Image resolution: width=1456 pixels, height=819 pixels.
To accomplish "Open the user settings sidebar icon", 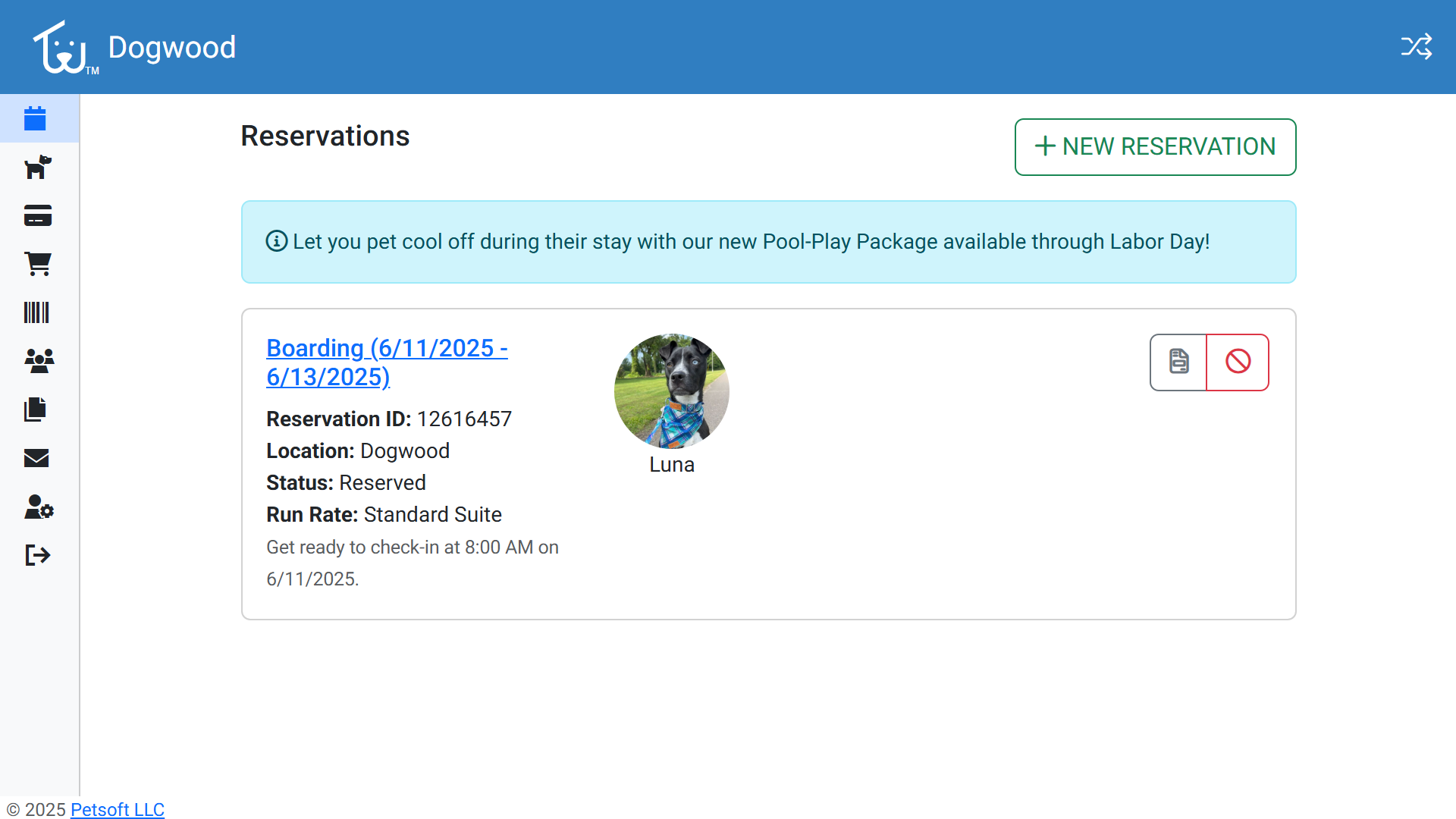I will (39, 507).
